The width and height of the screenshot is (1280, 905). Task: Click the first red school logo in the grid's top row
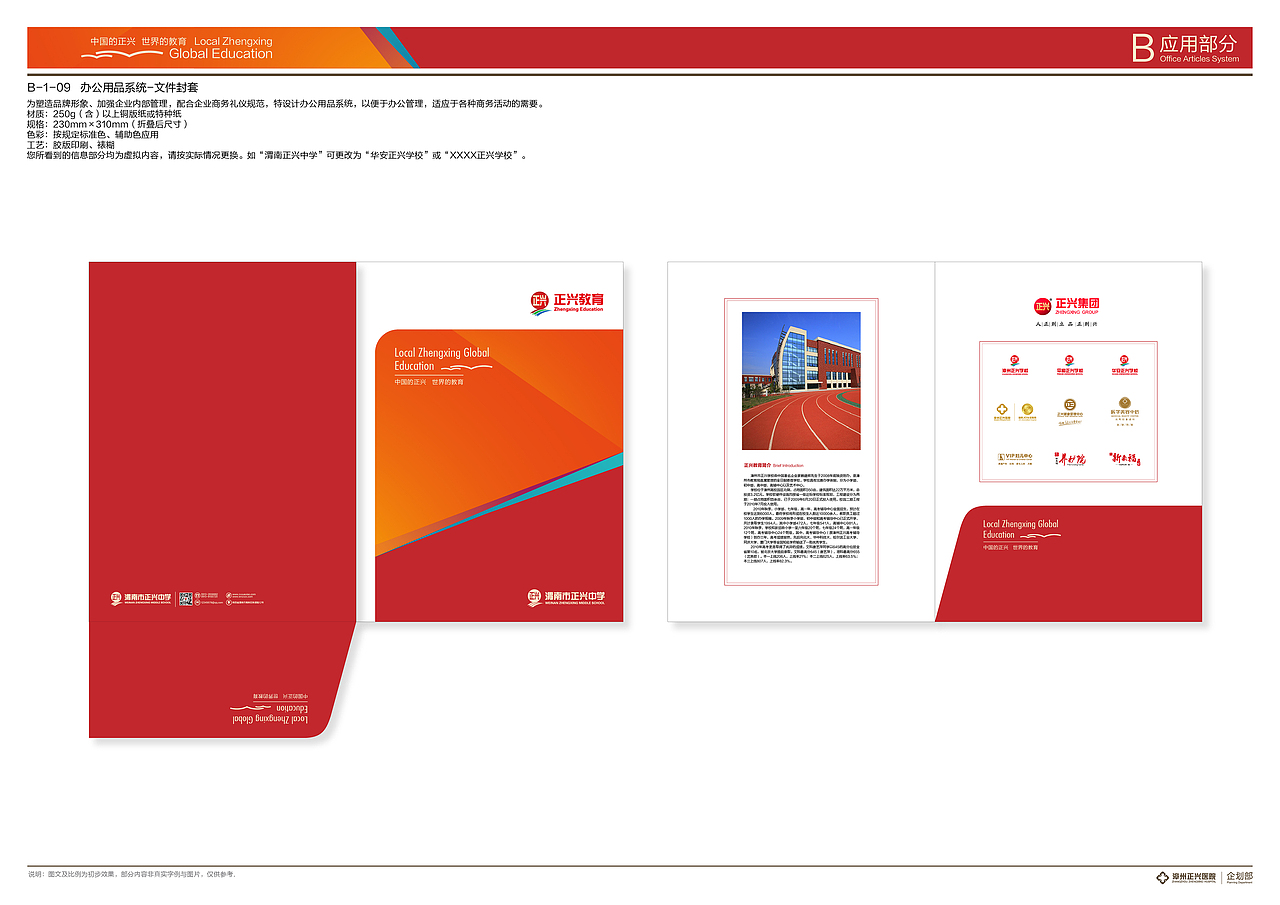(1014, 364)
